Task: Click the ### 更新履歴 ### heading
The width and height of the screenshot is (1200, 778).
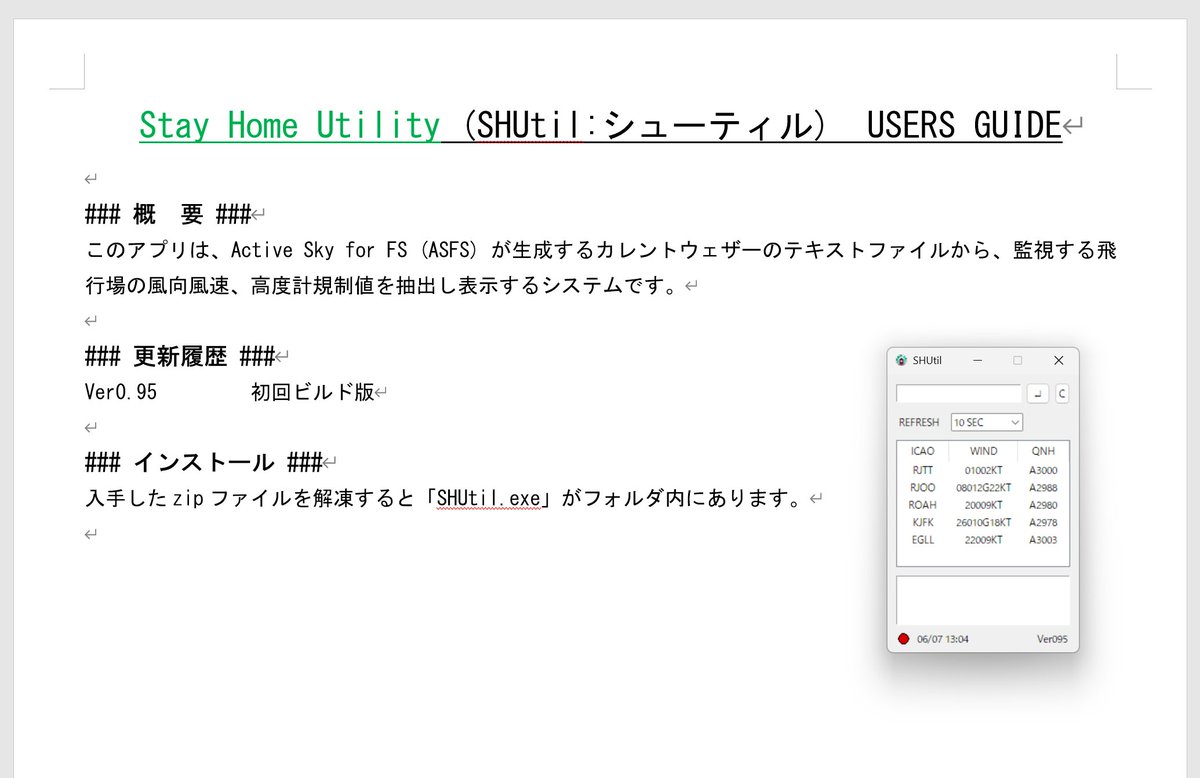Action: 180,356
